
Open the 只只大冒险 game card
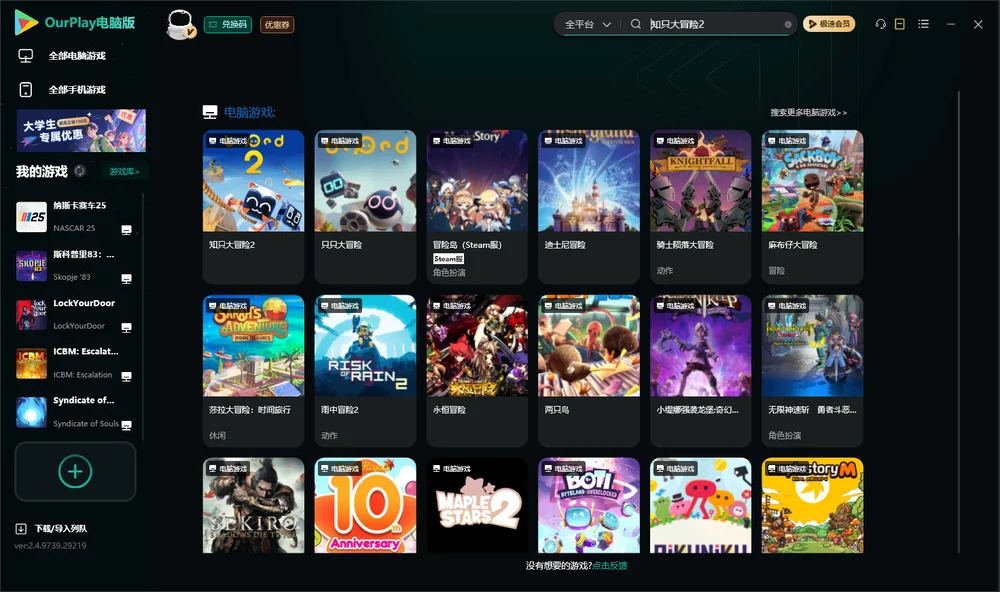coord(365,207)
